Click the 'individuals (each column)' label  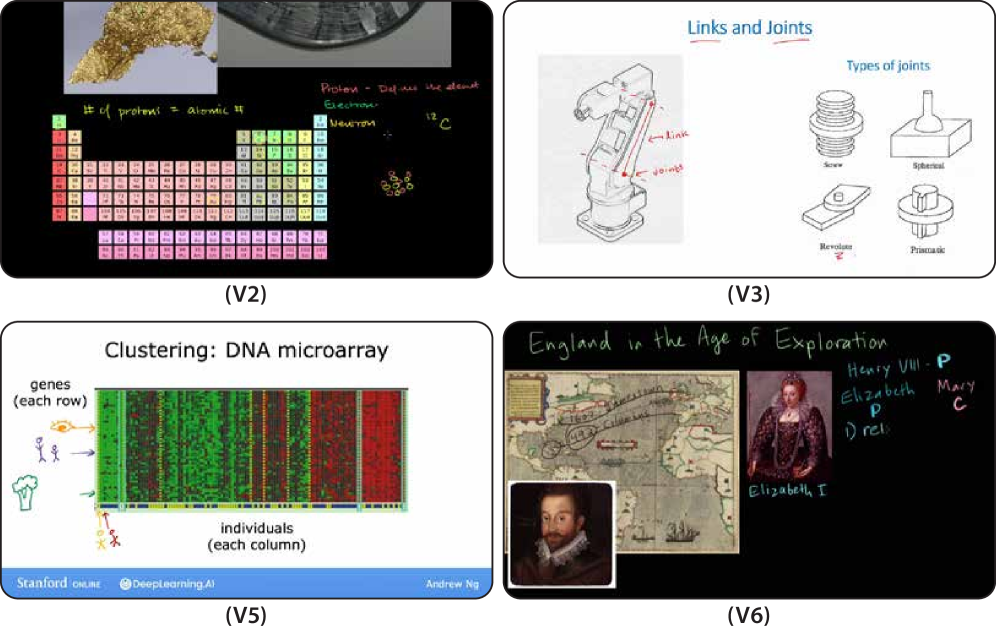(257, 536)
